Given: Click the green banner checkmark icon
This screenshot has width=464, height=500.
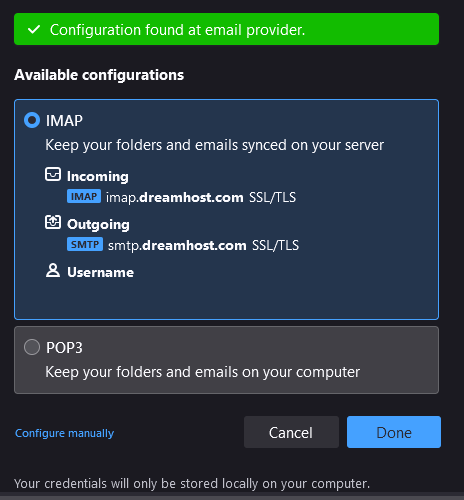Looking at the screenshot, I should tap(34, 29).
